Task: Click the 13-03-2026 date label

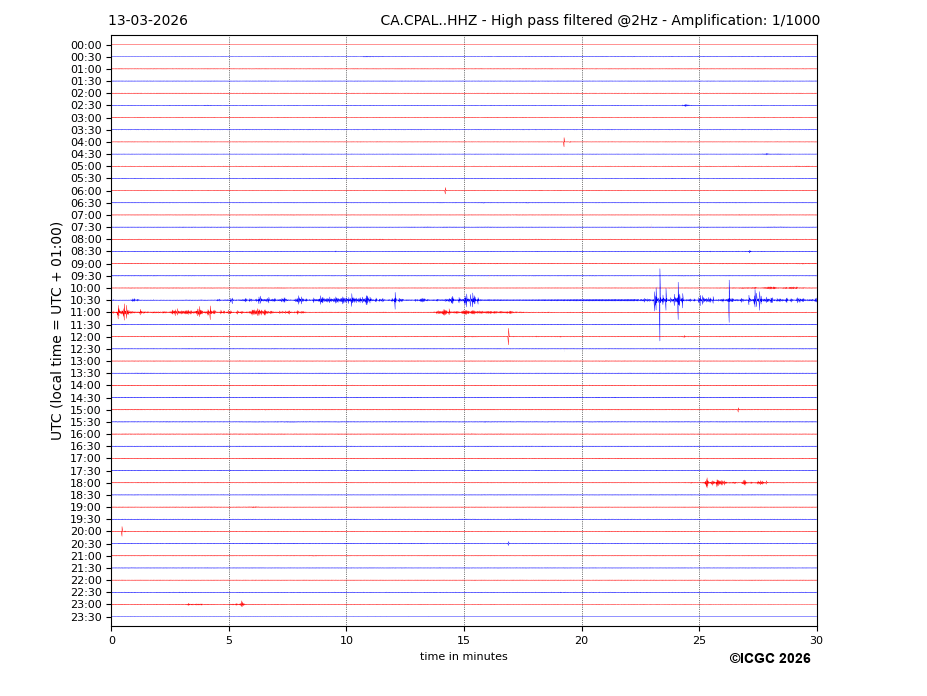Action: coord(148,21)
